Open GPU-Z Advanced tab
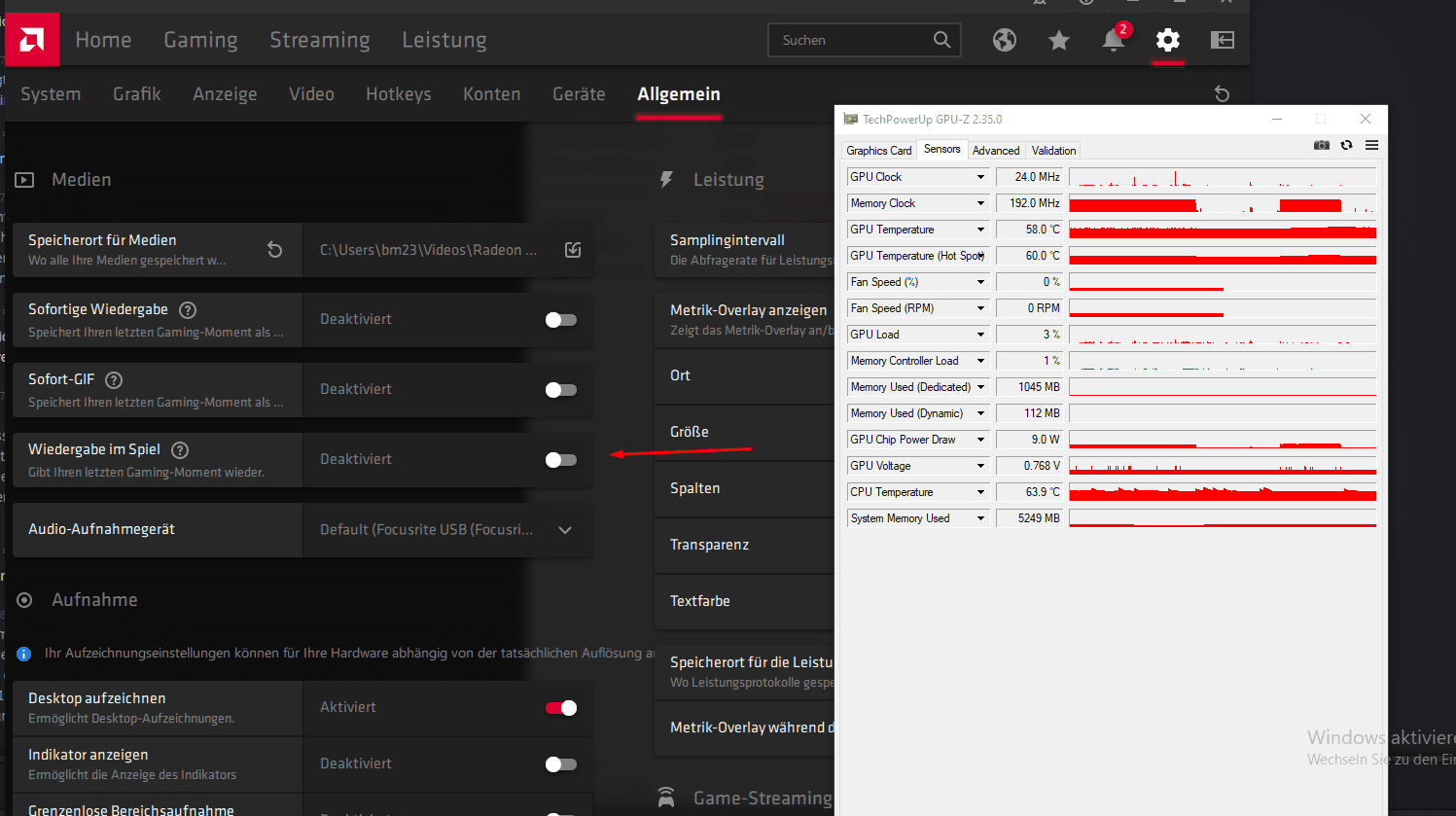 click(996, 151)
